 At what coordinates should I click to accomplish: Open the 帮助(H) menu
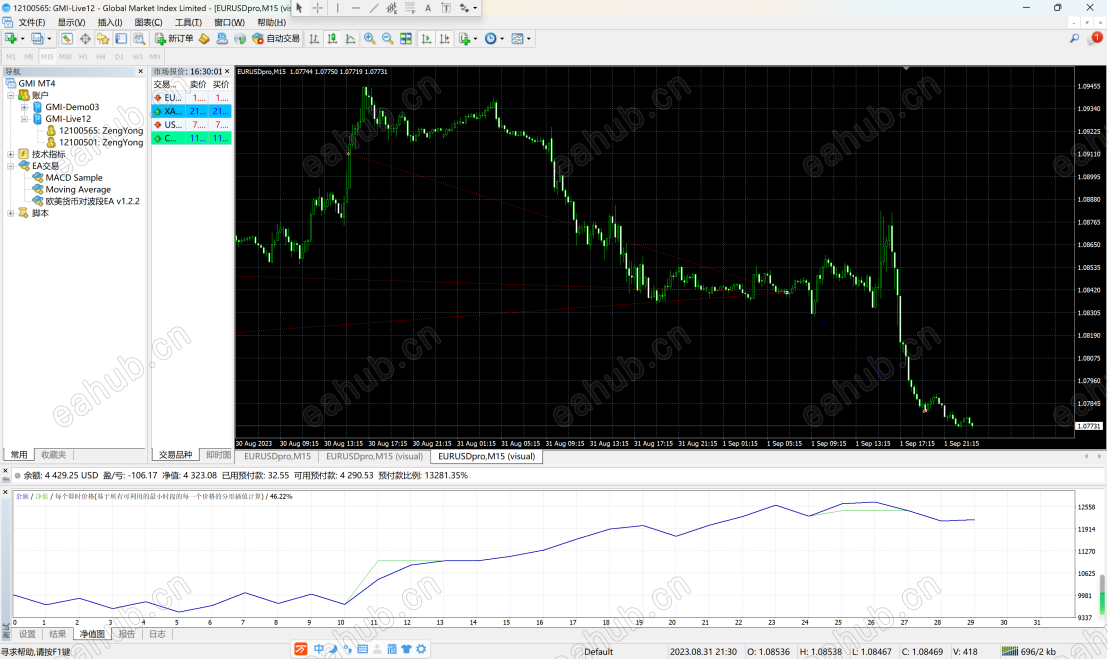coord(271,23)
